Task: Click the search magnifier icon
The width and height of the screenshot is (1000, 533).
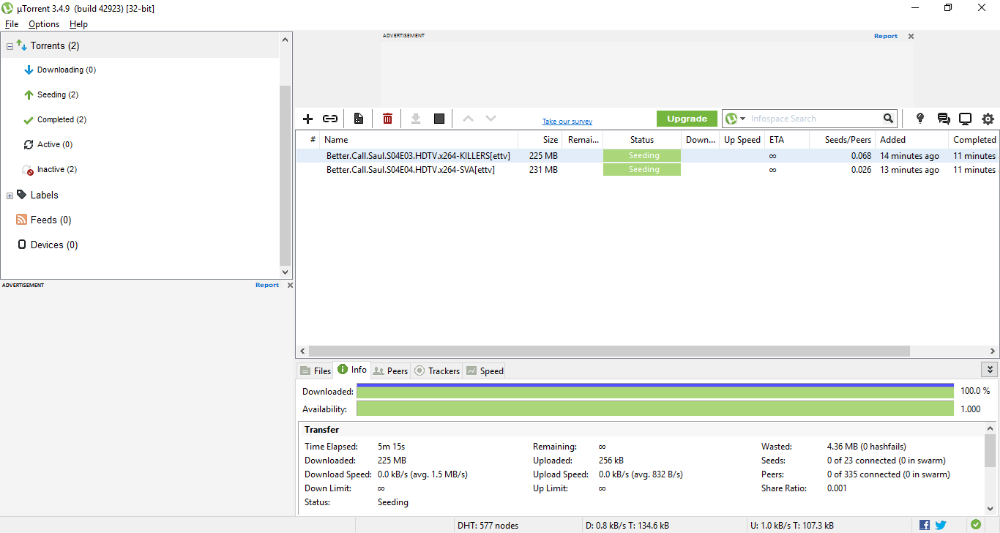Action: tap(888, 119)
